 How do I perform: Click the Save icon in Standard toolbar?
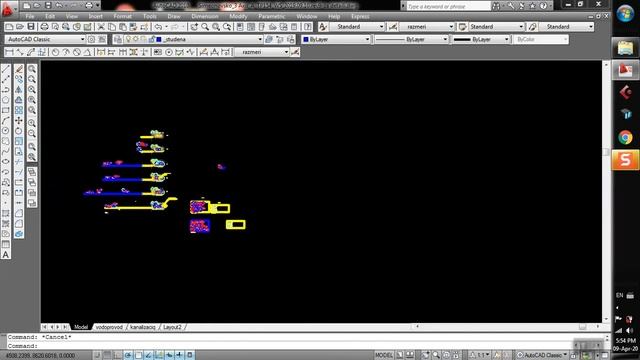pos(31,27)
